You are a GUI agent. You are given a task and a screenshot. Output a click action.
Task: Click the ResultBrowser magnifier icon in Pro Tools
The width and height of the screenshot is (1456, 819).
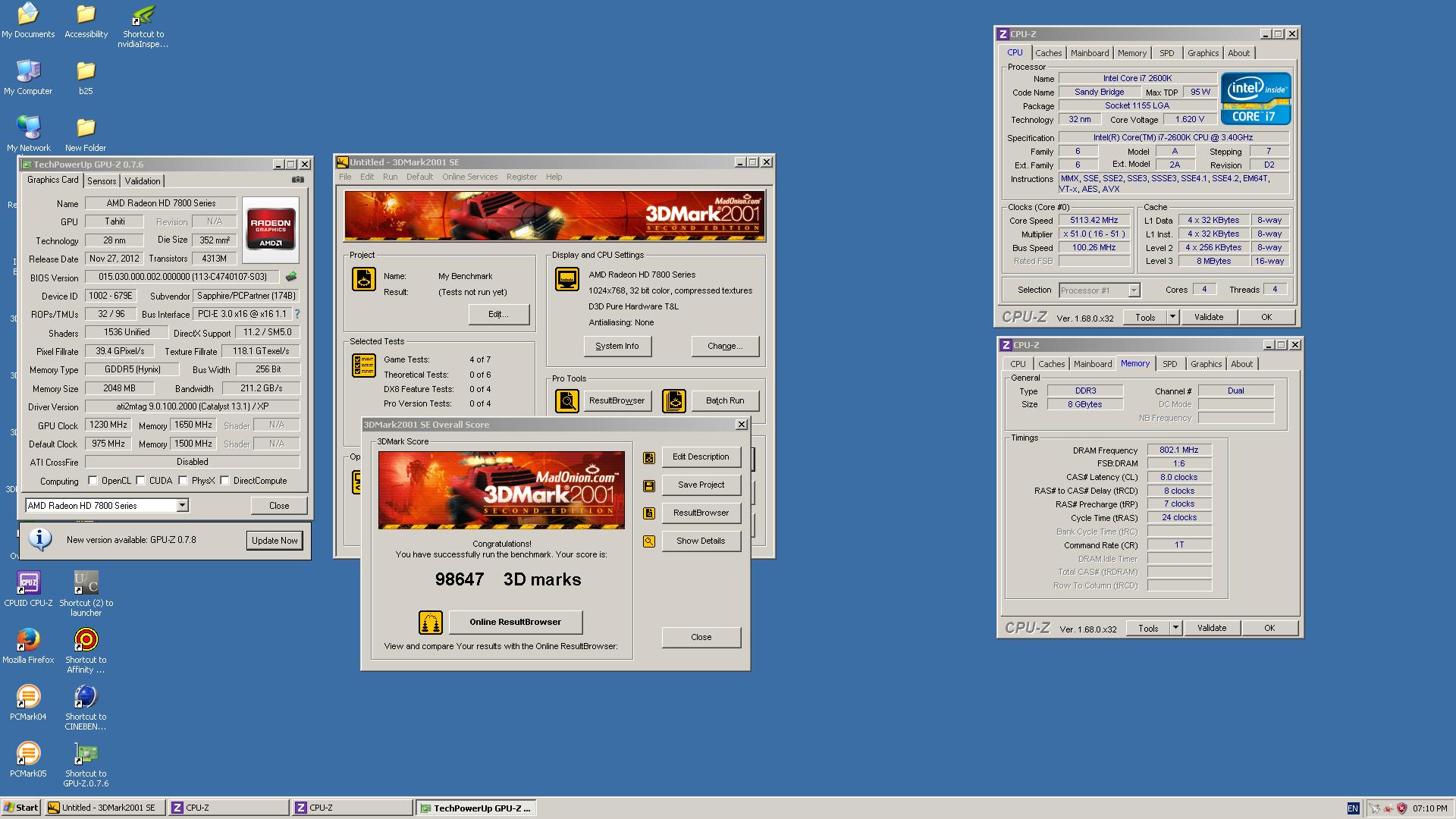[x=567, y=400]
